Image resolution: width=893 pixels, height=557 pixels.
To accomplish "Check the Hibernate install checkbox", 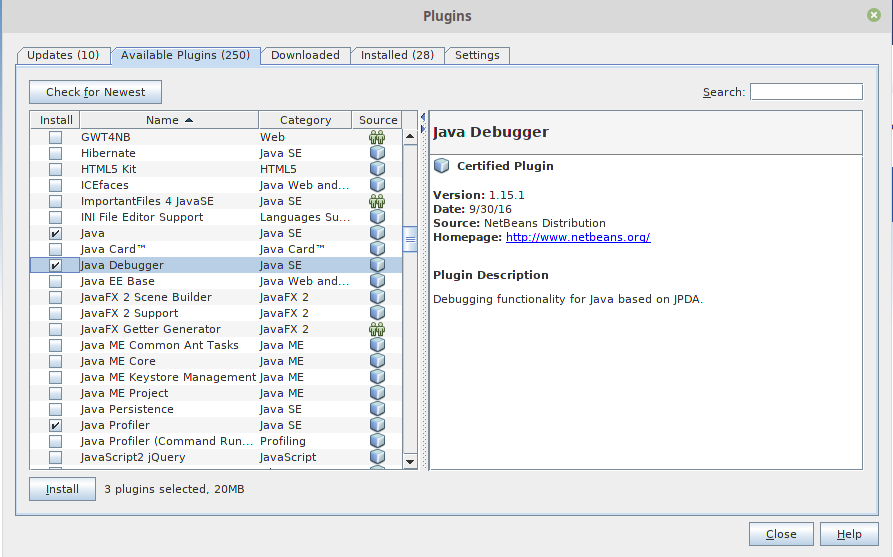I will pyautogui.click(x=55, y=153).
